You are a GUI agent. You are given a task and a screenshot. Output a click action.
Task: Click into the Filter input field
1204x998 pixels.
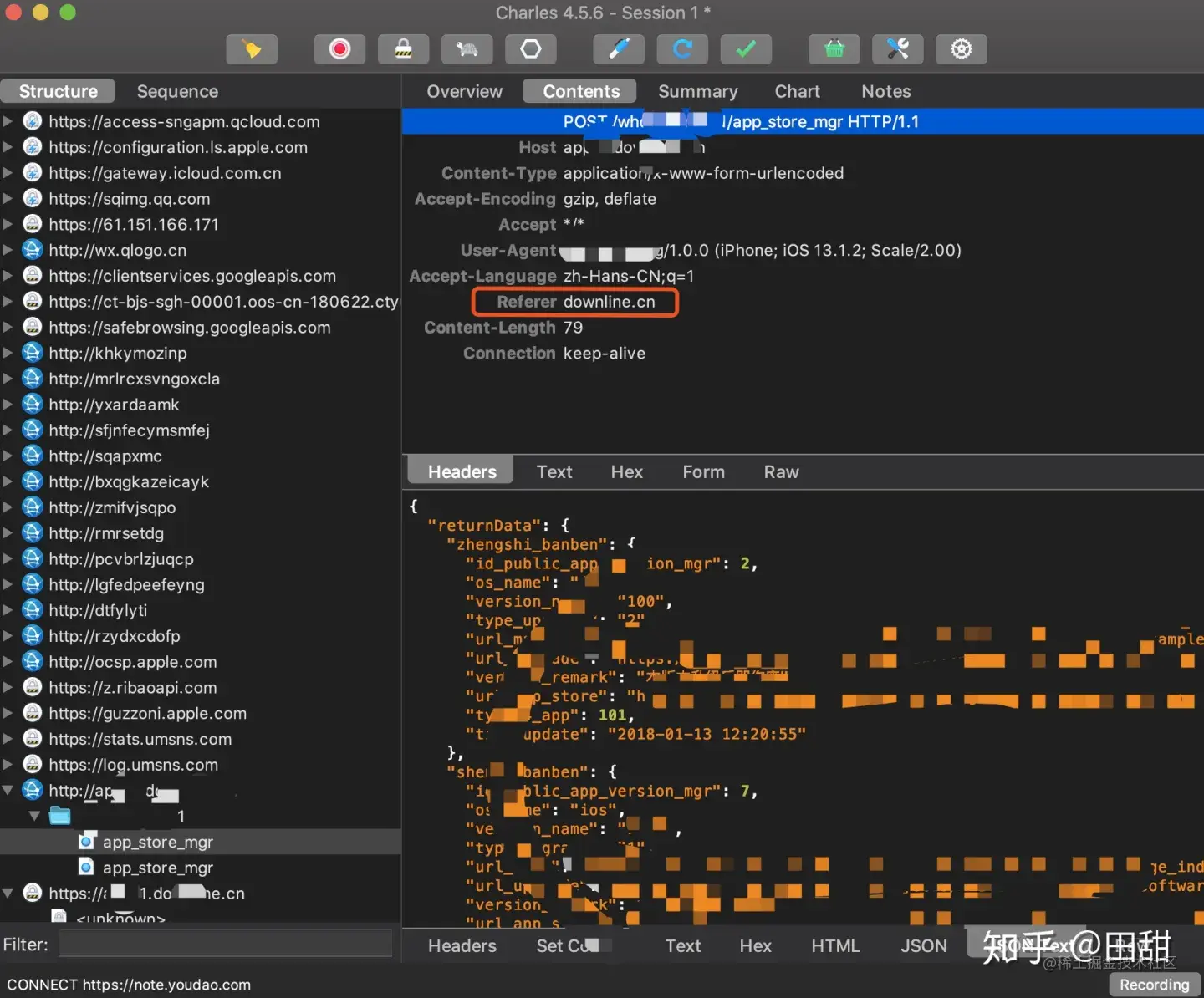(225, 945)
